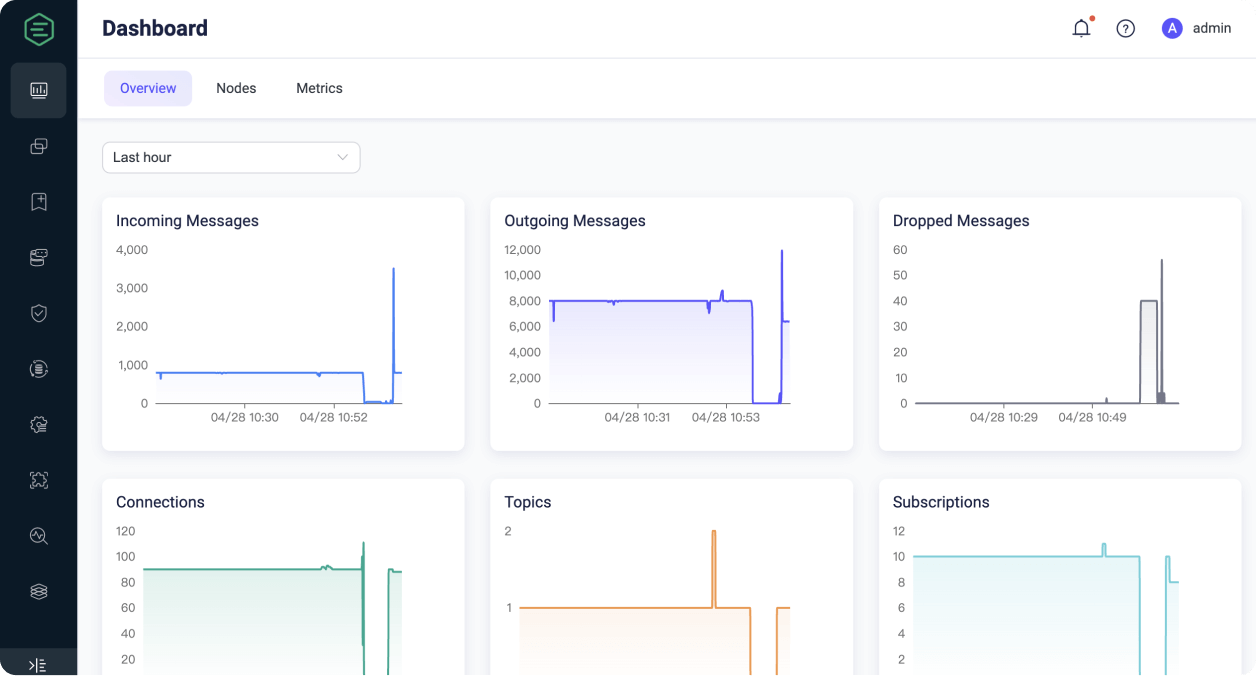Open the bookmark sidebar icon

(39, 202)
